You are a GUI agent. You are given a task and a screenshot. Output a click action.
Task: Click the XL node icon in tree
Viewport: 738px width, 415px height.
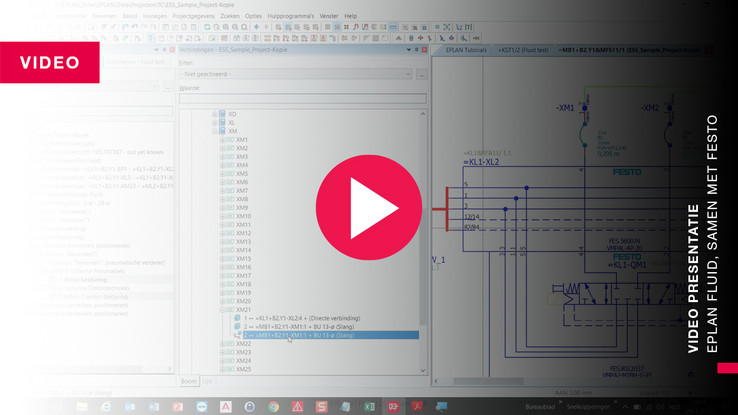(222, 122)
